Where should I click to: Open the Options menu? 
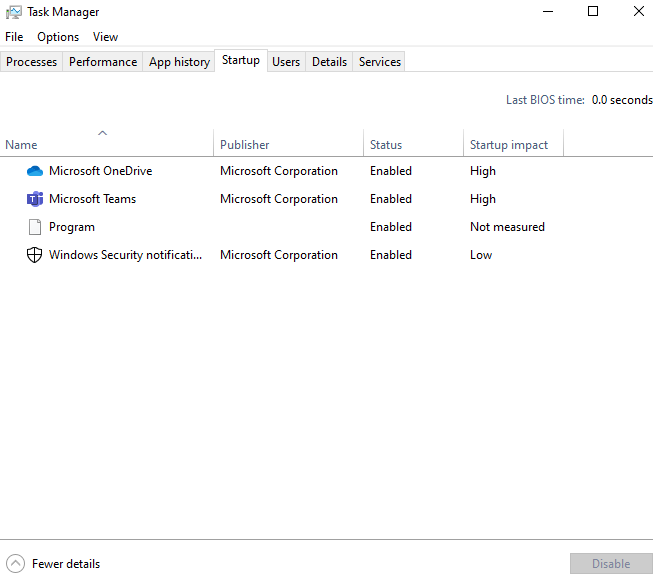click(58, 37)
